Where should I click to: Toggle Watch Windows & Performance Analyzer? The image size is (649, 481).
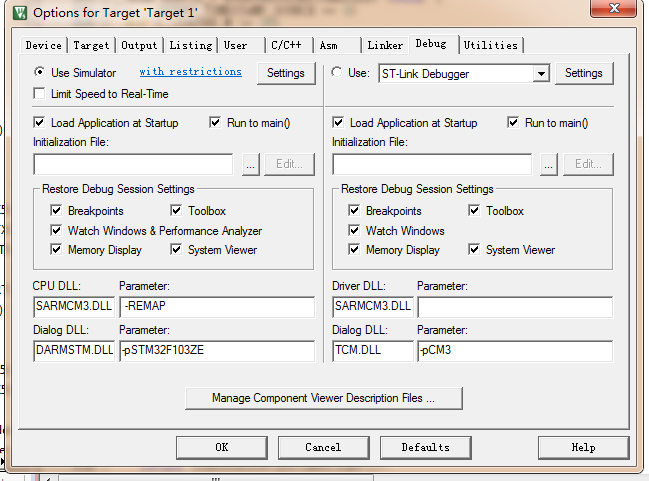[56, 230]
